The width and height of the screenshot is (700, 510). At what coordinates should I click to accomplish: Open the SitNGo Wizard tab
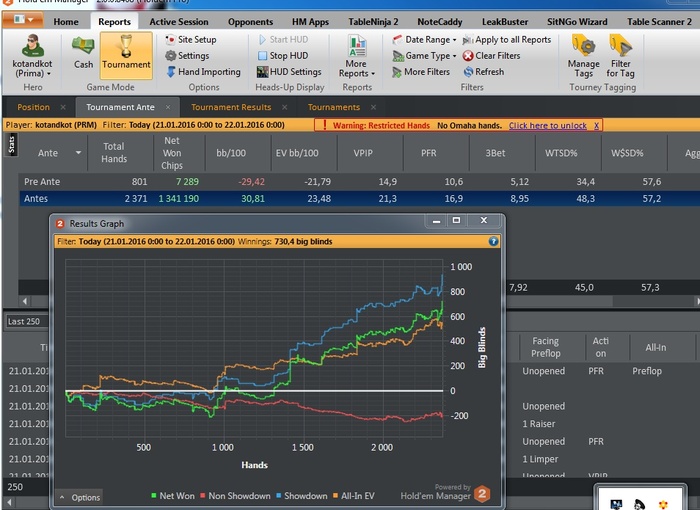pyautogui.click(x=577, y=22)
